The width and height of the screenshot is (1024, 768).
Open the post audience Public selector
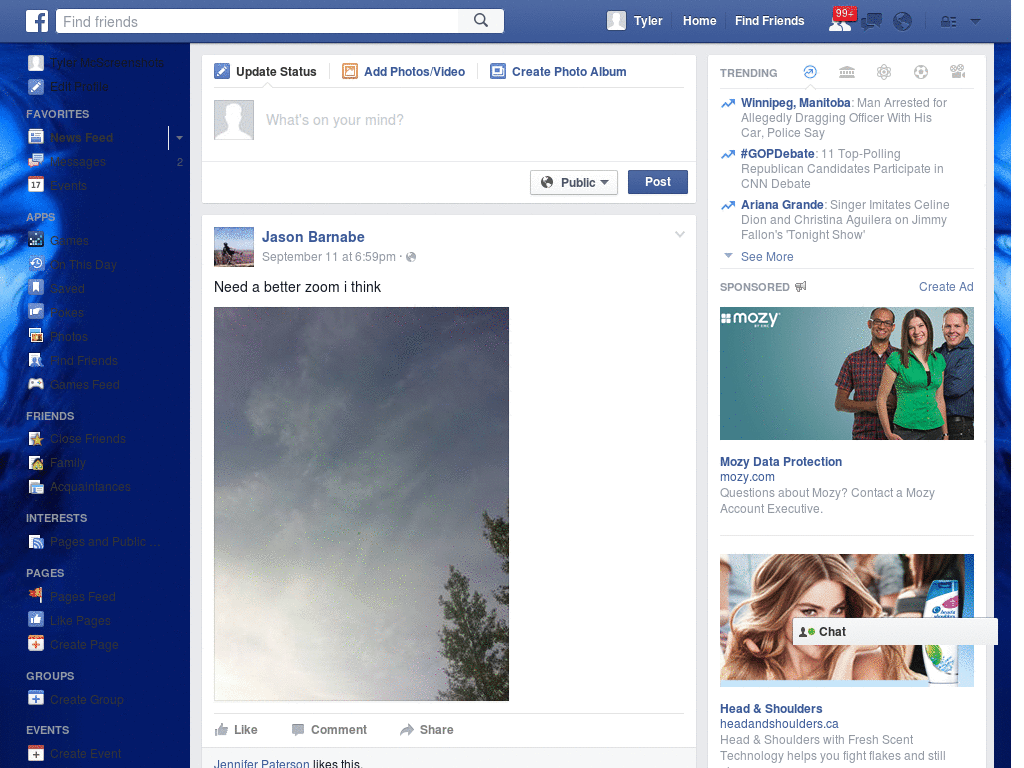pos(573,182)
